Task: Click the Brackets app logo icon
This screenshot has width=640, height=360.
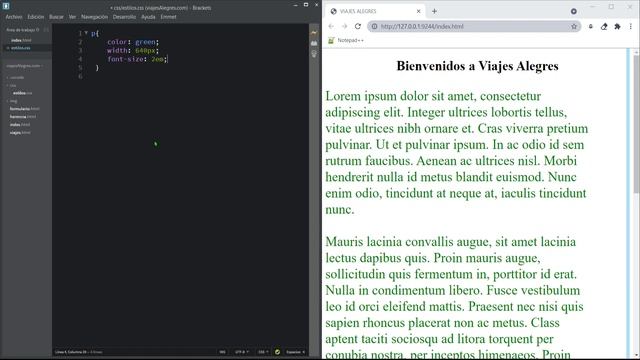Action: 6,6
